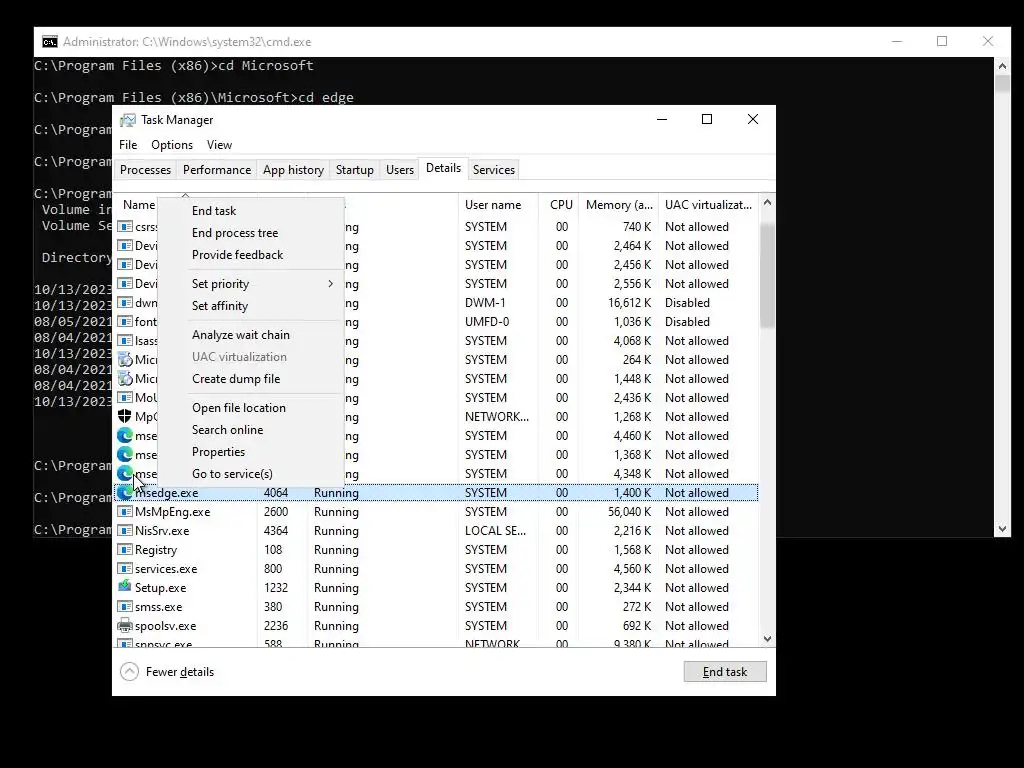Click Task Manager scrollbar up arrow
1024x768 pixels.
[767, 203]
